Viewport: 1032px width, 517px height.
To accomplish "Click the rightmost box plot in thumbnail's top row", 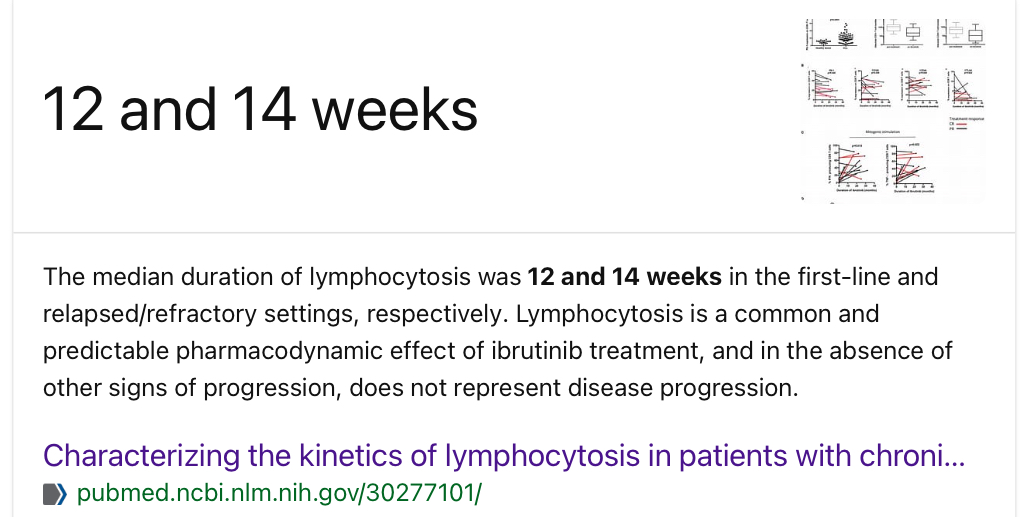I will coord(962,33).
